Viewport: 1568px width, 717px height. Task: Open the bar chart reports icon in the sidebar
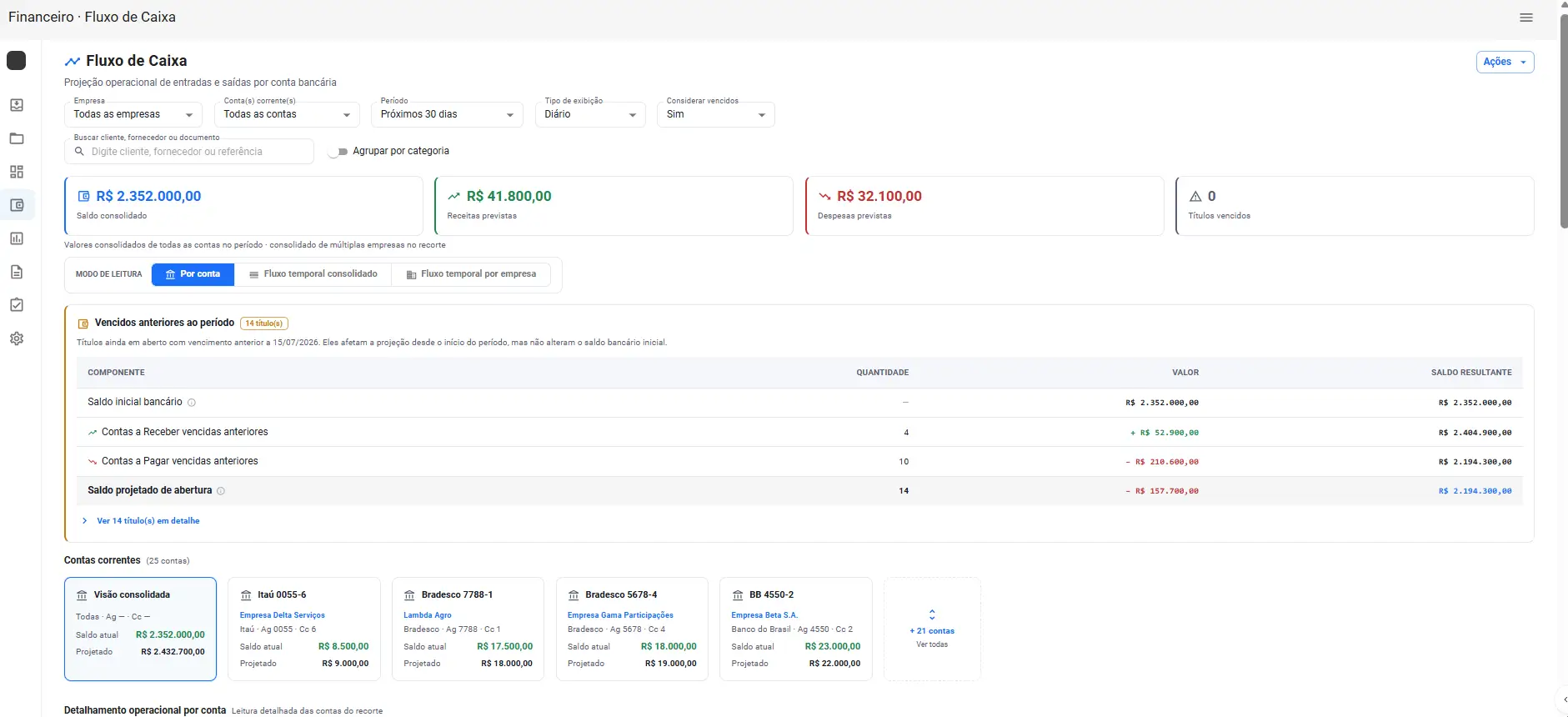pyautogui.click(x=17, y=238)
